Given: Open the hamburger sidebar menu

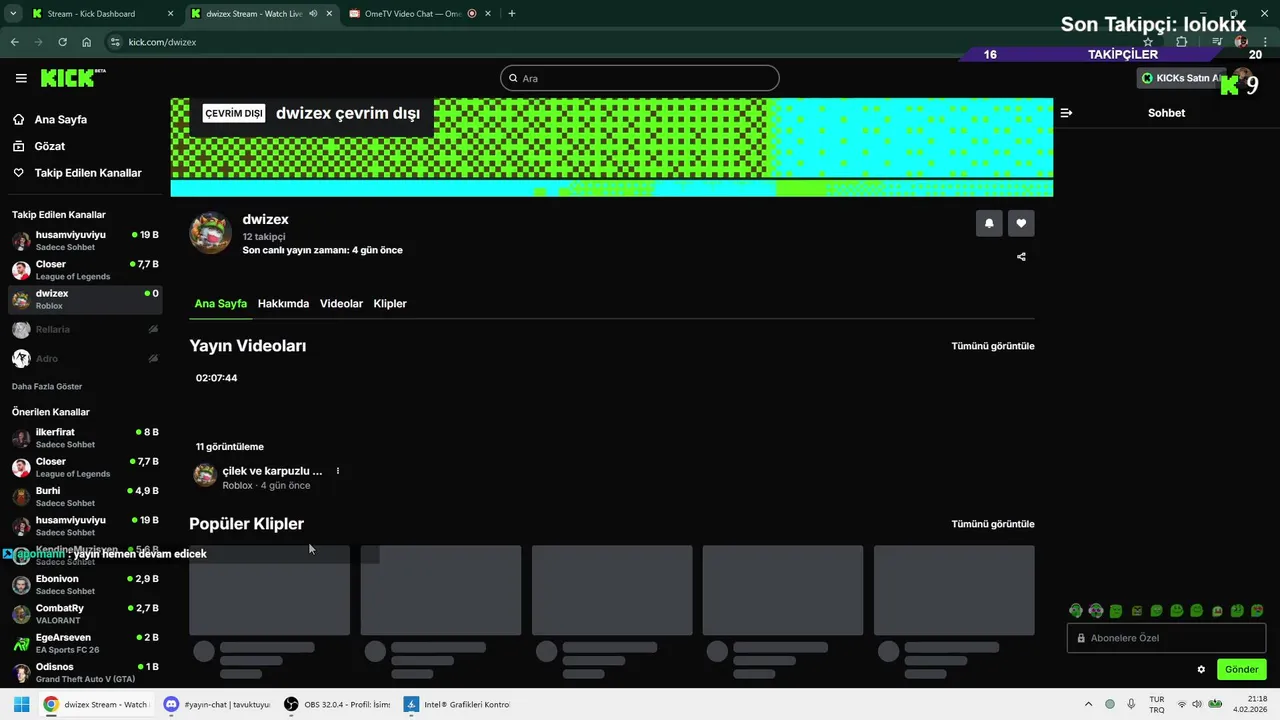Looking at the screenshot, I should pyautogui.click(x=21, y=78).
